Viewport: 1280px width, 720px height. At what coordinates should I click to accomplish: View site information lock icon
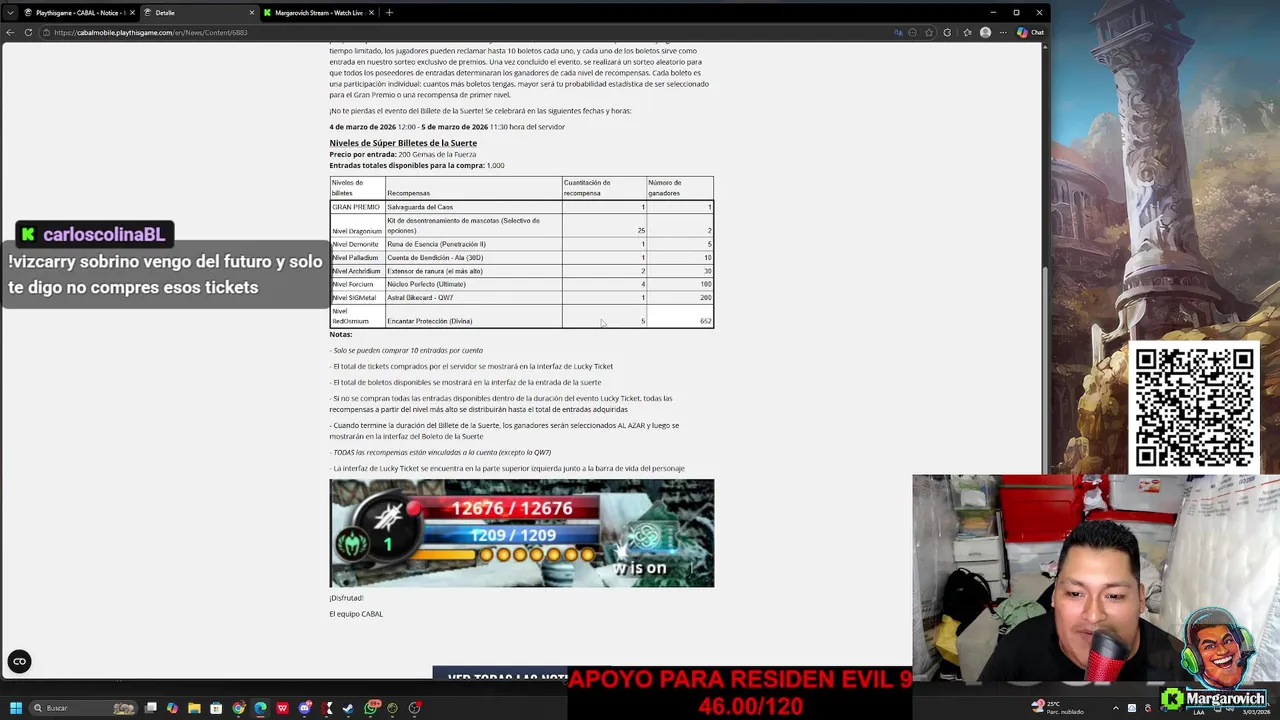point(46,32)
